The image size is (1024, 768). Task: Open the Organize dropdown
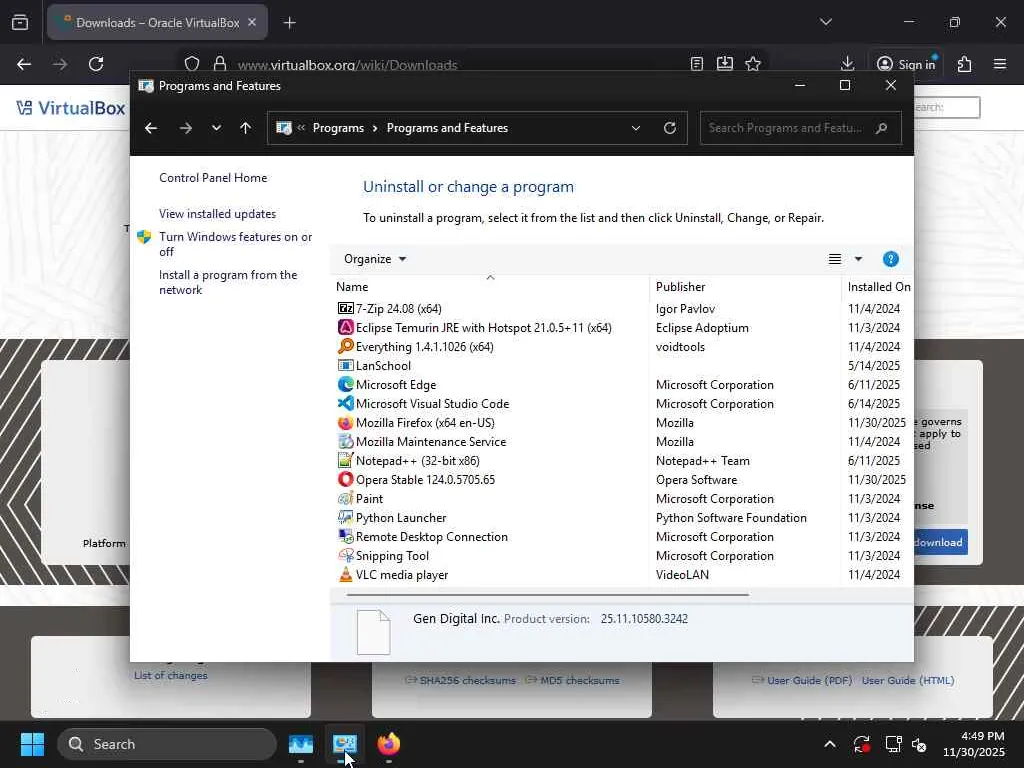point(375,259)
